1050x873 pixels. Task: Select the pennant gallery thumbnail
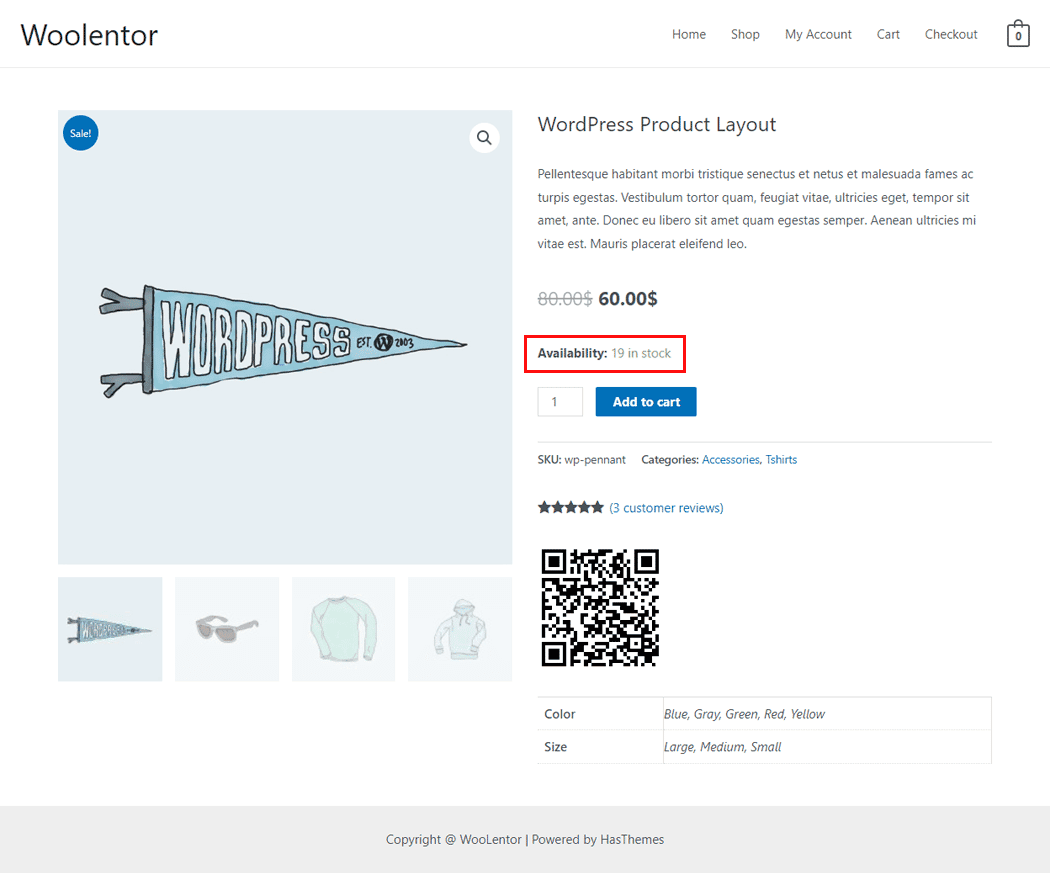pos(110,629)
